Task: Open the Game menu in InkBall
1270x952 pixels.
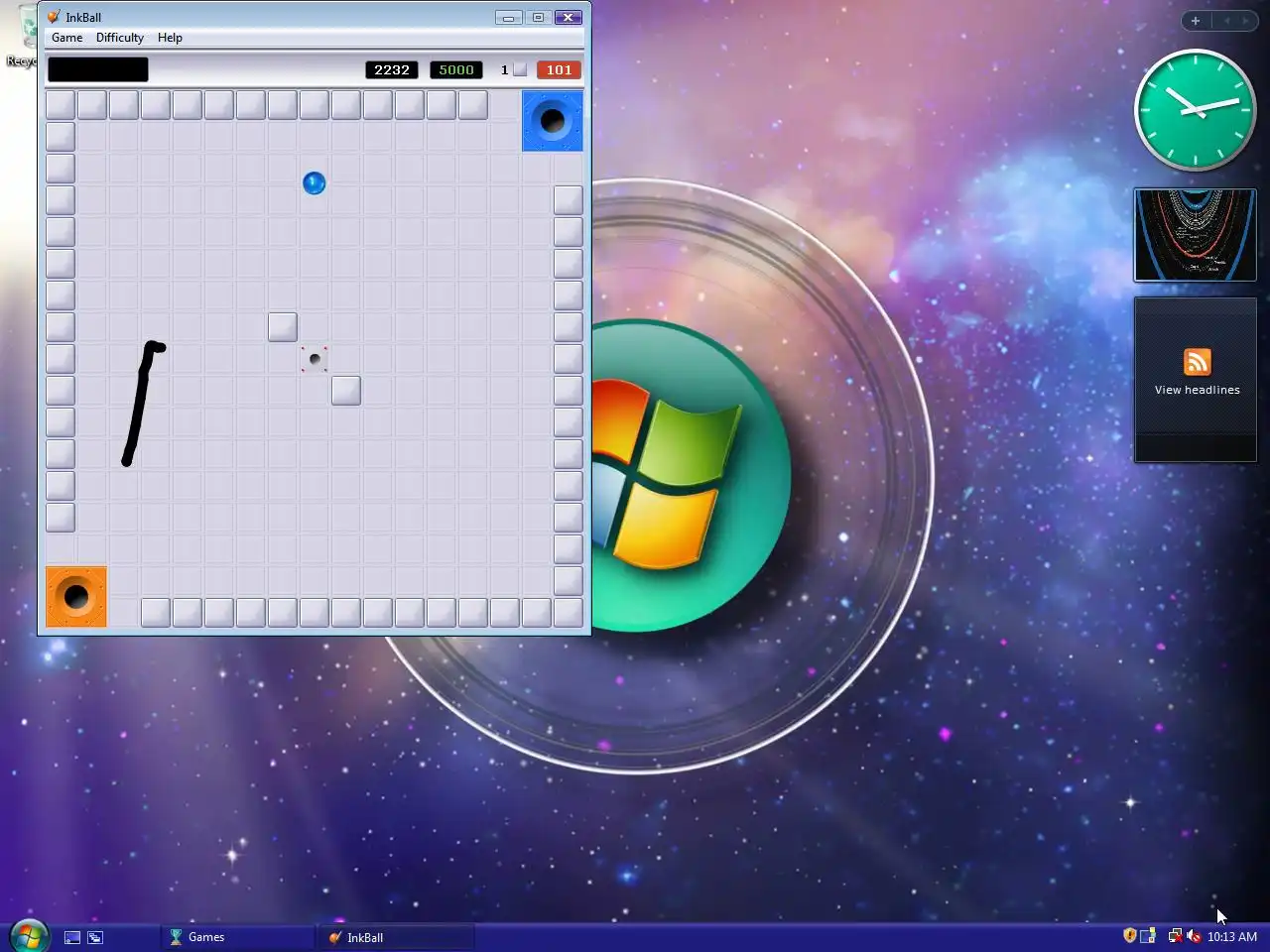Action: (x=67, y=38)
